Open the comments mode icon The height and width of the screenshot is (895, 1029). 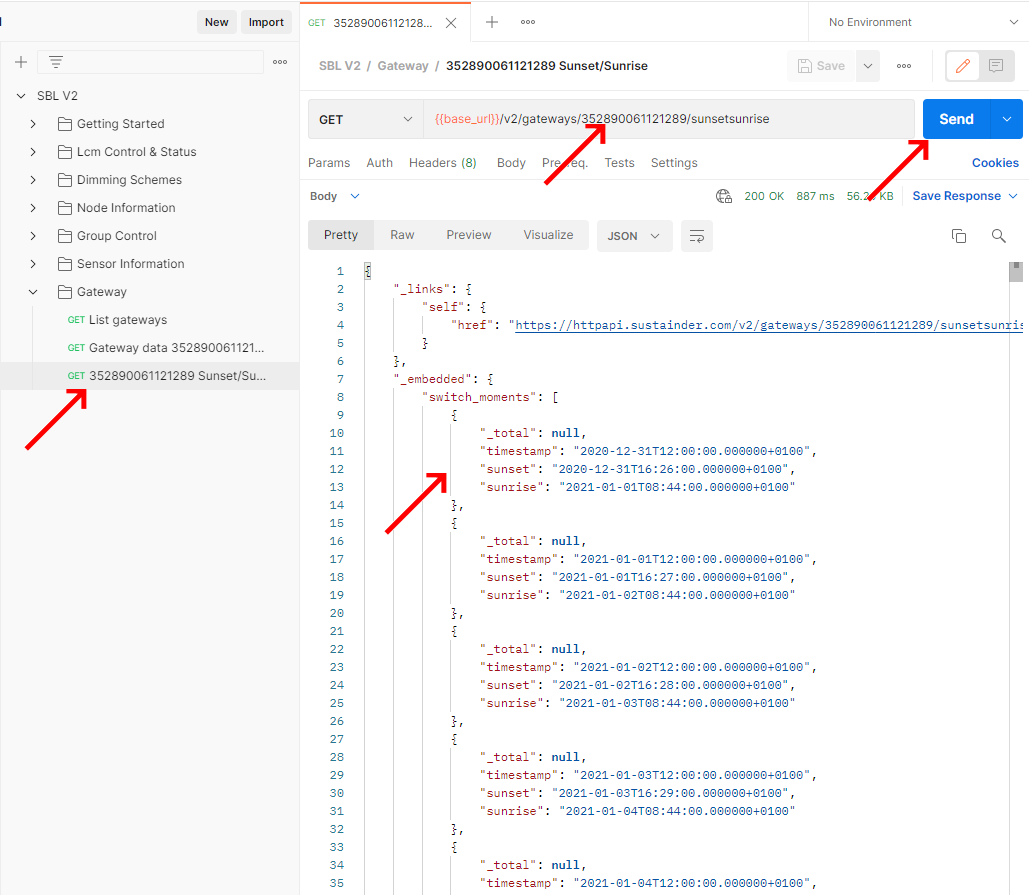[996, 66]
